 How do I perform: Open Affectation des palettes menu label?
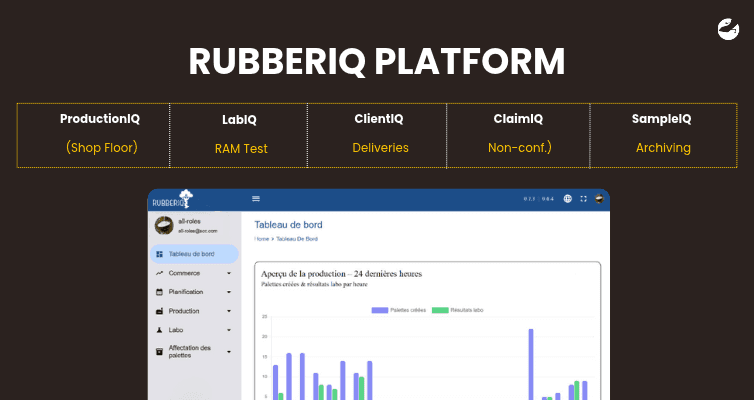pos(189,351)
